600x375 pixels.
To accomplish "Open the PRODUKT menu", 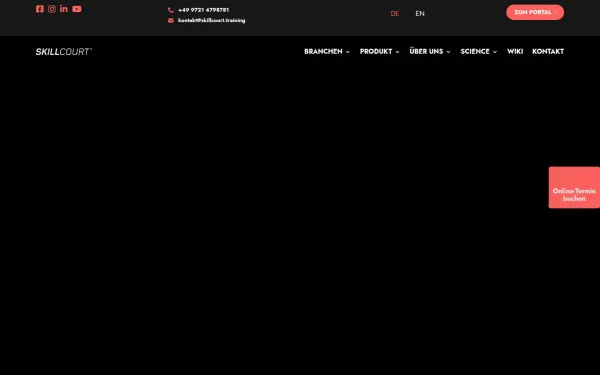I will [376, 51].
